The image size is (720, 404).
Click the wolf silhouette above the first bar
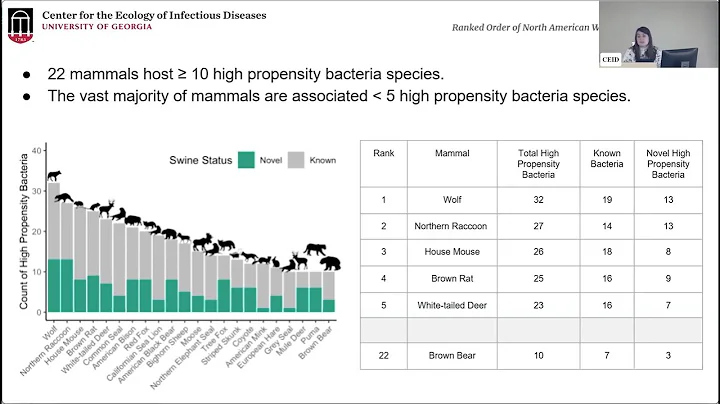tap(54, 177)
